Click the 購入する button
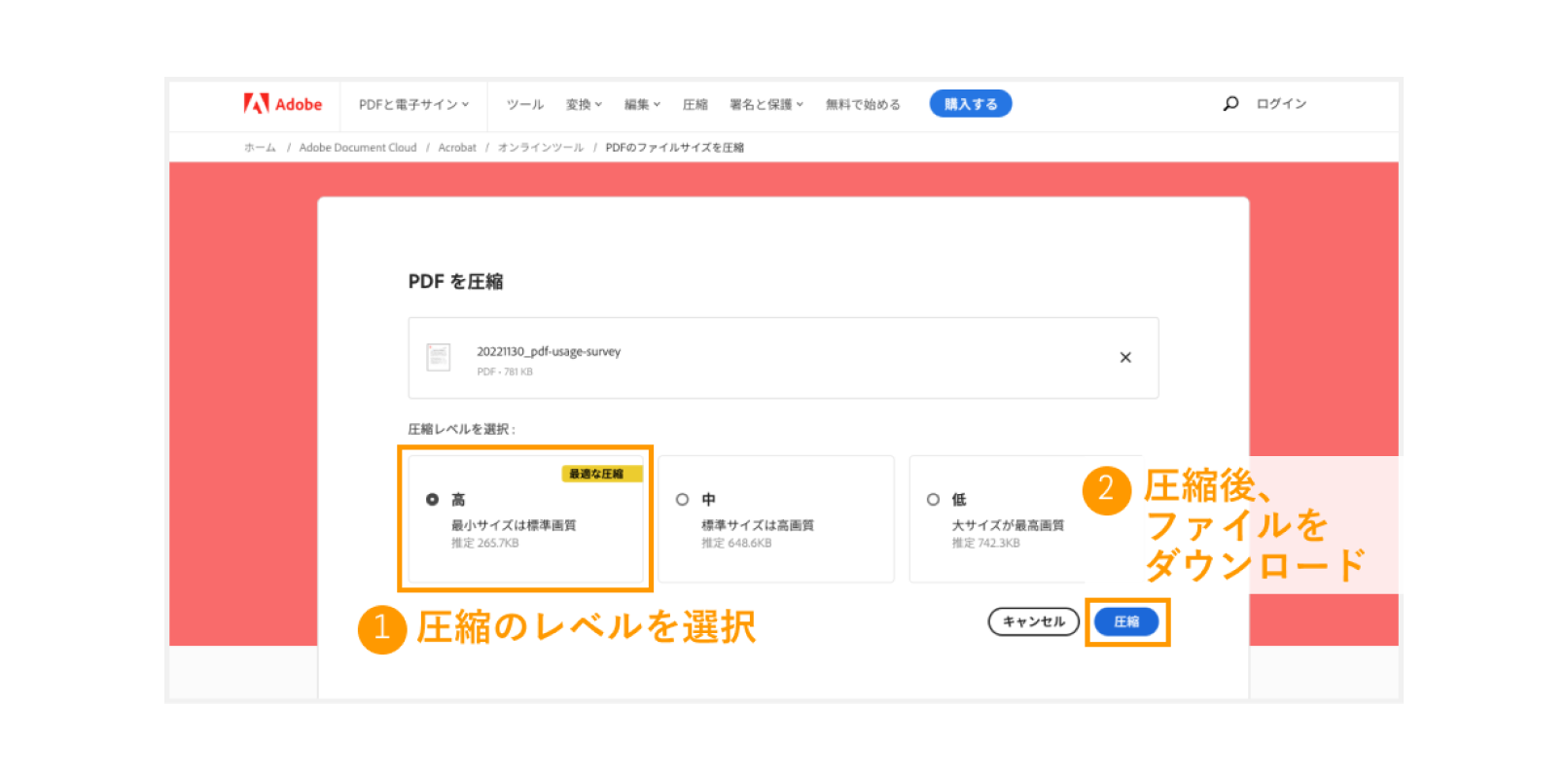This screenshot has height=778, width=1568. coord(971,103)
